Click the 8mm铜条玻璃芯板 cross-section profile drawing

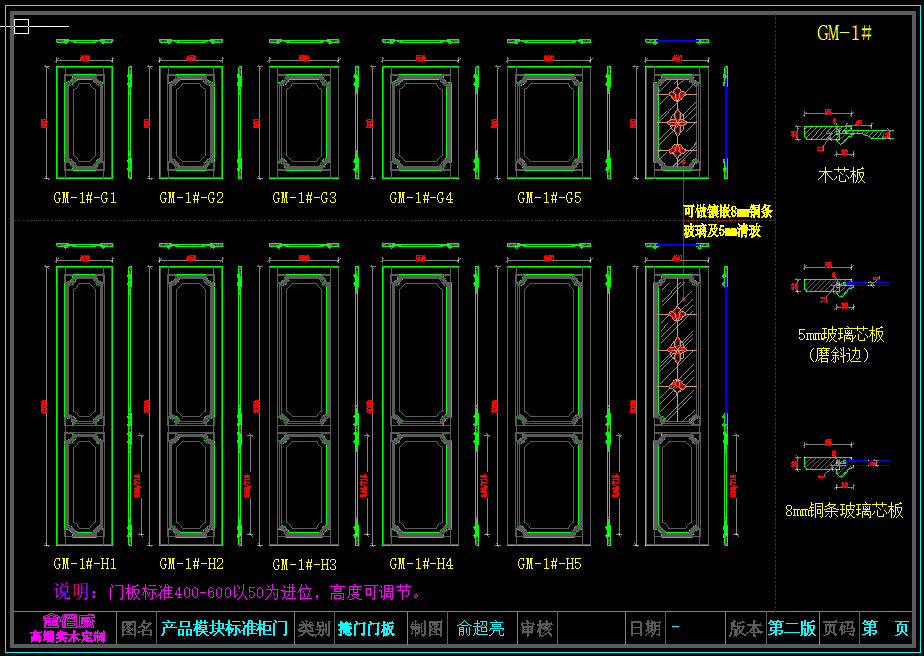point(842,462)
